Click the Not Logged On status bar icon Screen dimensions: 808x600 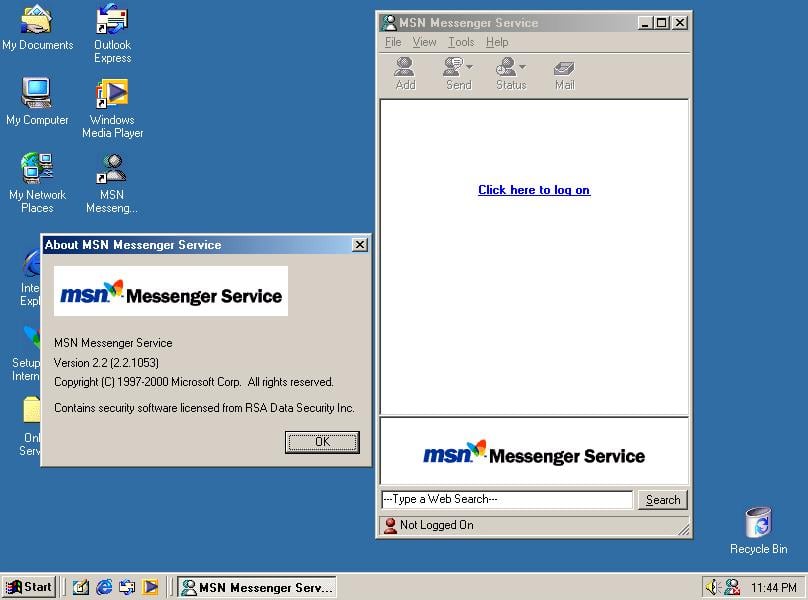click(390, 524)
